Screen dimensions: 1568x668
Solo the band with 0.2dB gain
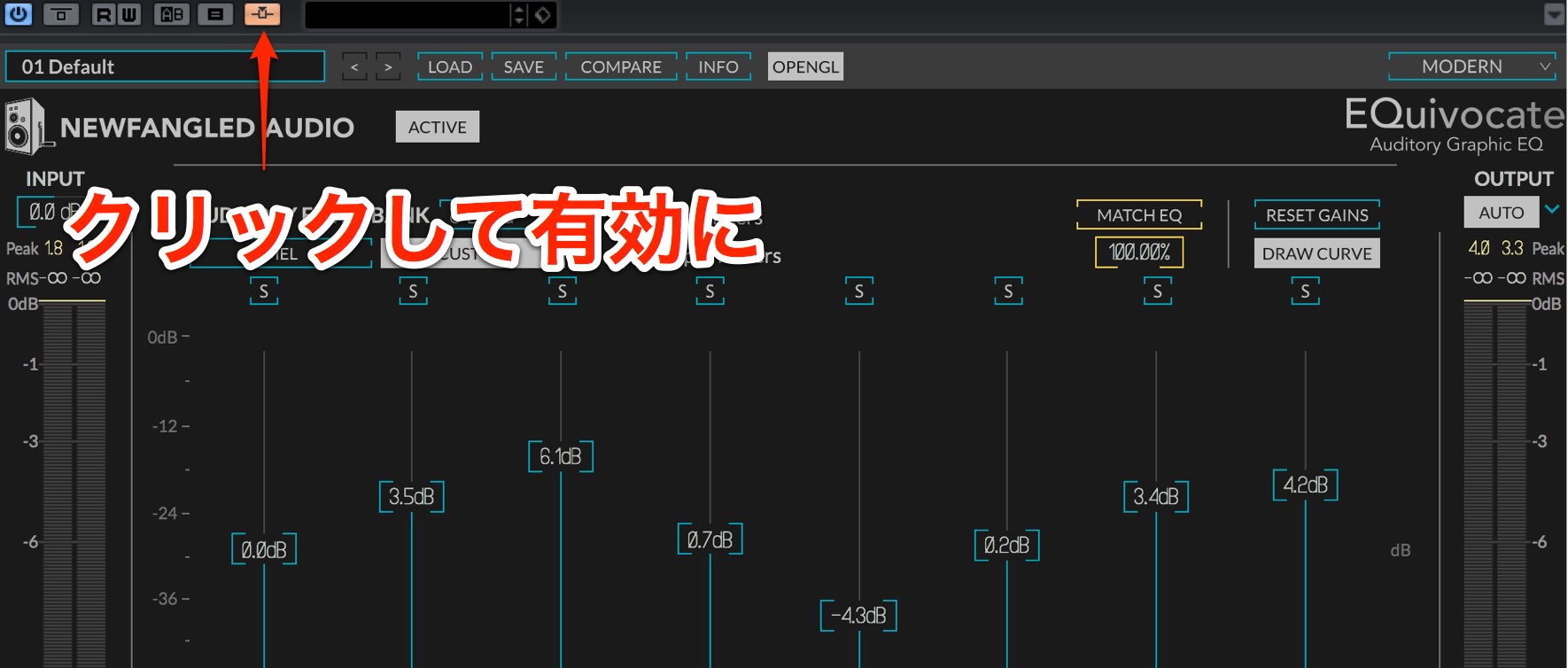[1008, 291]
